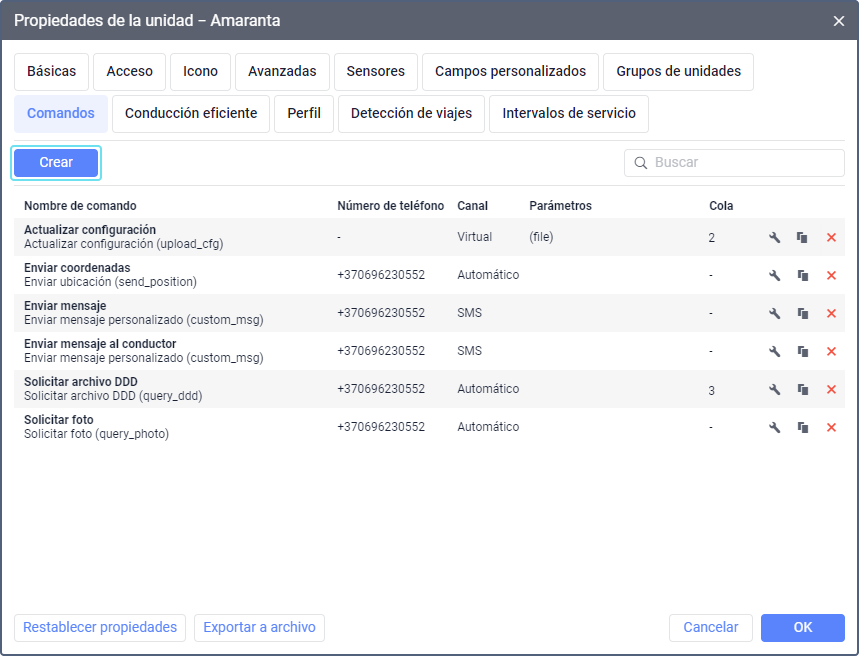Copy the Enviar coordenadas command
The width and height of the screenshot is (859, 656).
coord(803,276)
